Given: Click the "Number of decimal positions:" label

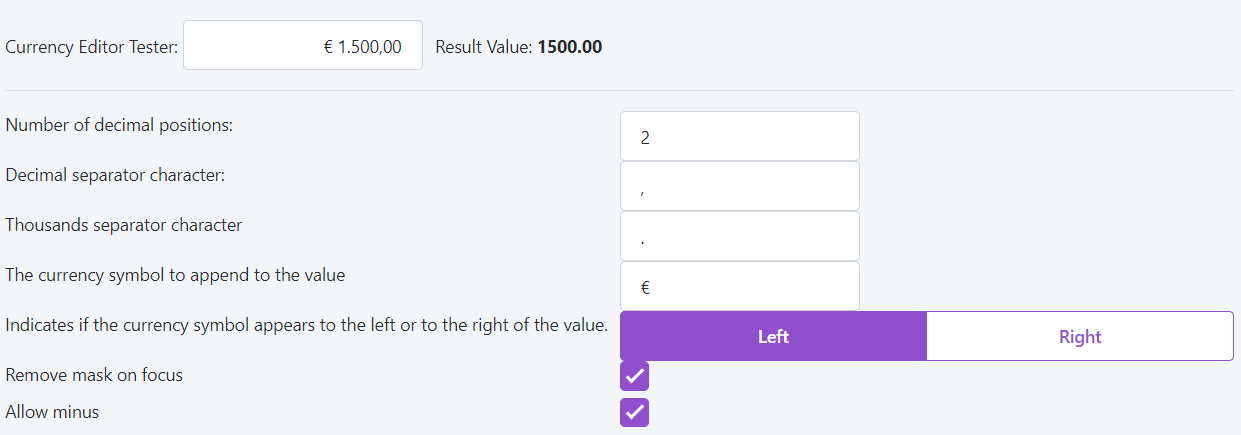Looking at the screenshot, I should (119, 125).
